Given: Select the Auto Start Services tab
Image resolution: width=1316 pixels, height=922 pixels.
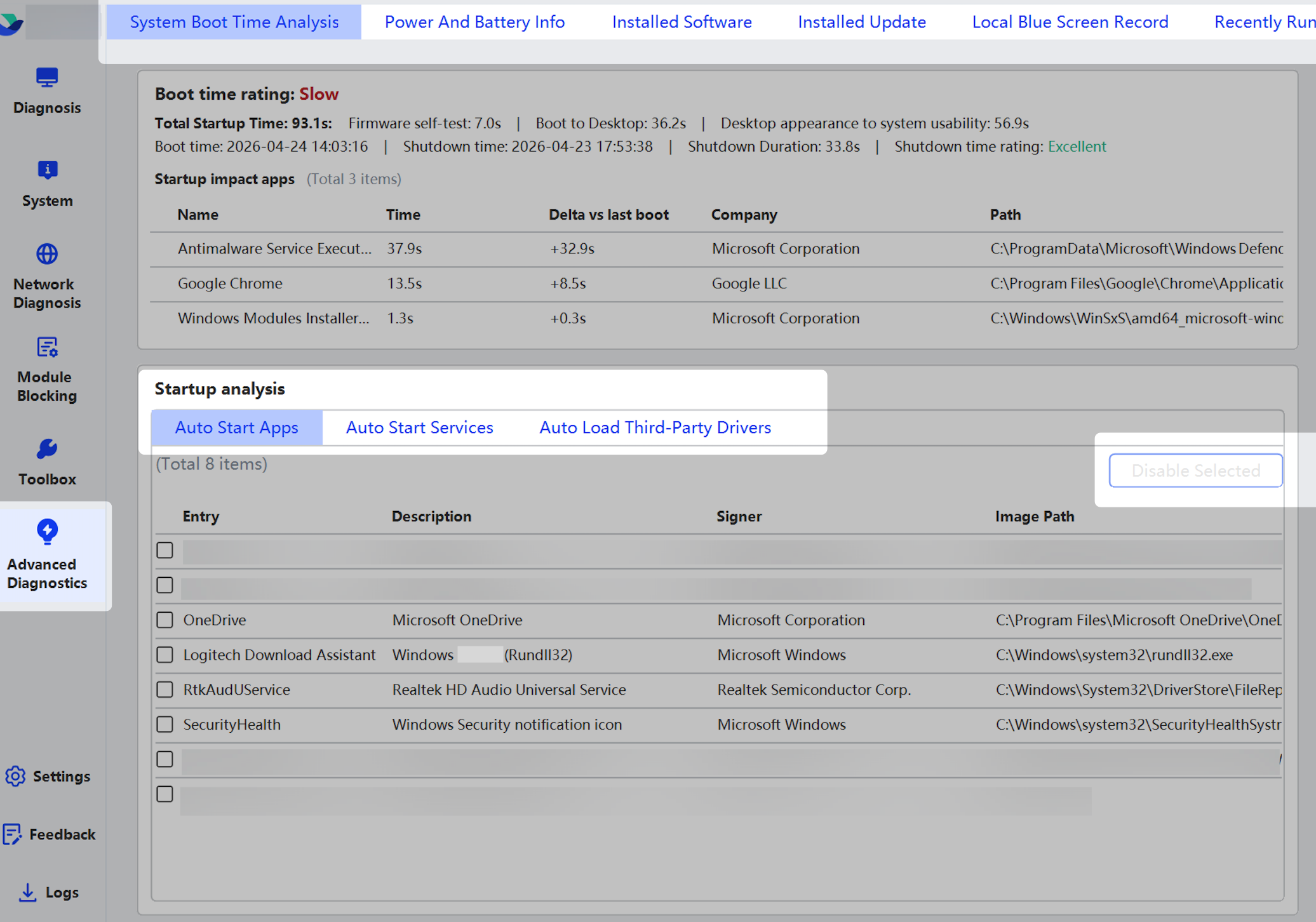Looking at the screenshot, I should 419,427.
